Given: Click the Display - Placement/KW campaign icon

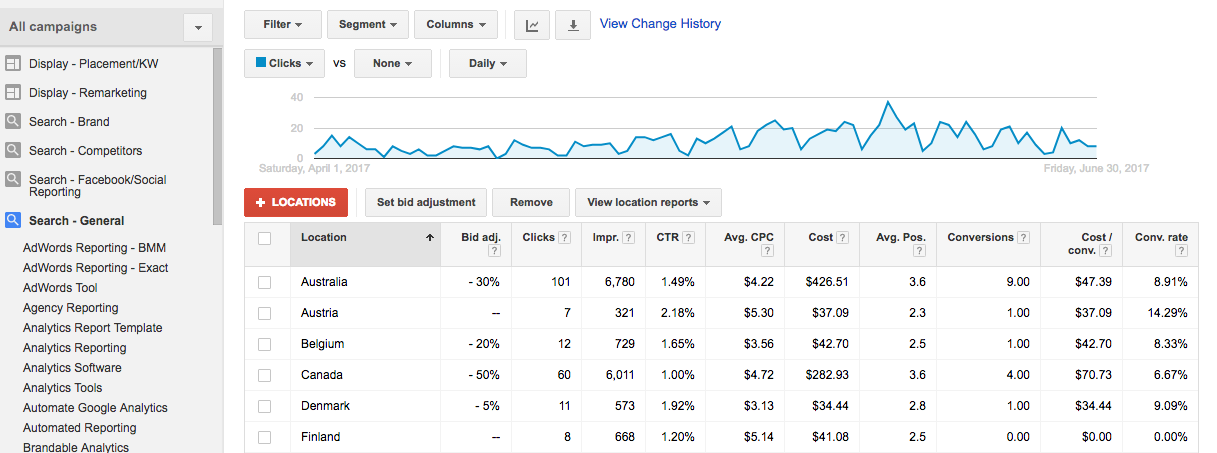Looking at the screenshot, I should coord(13,64).
